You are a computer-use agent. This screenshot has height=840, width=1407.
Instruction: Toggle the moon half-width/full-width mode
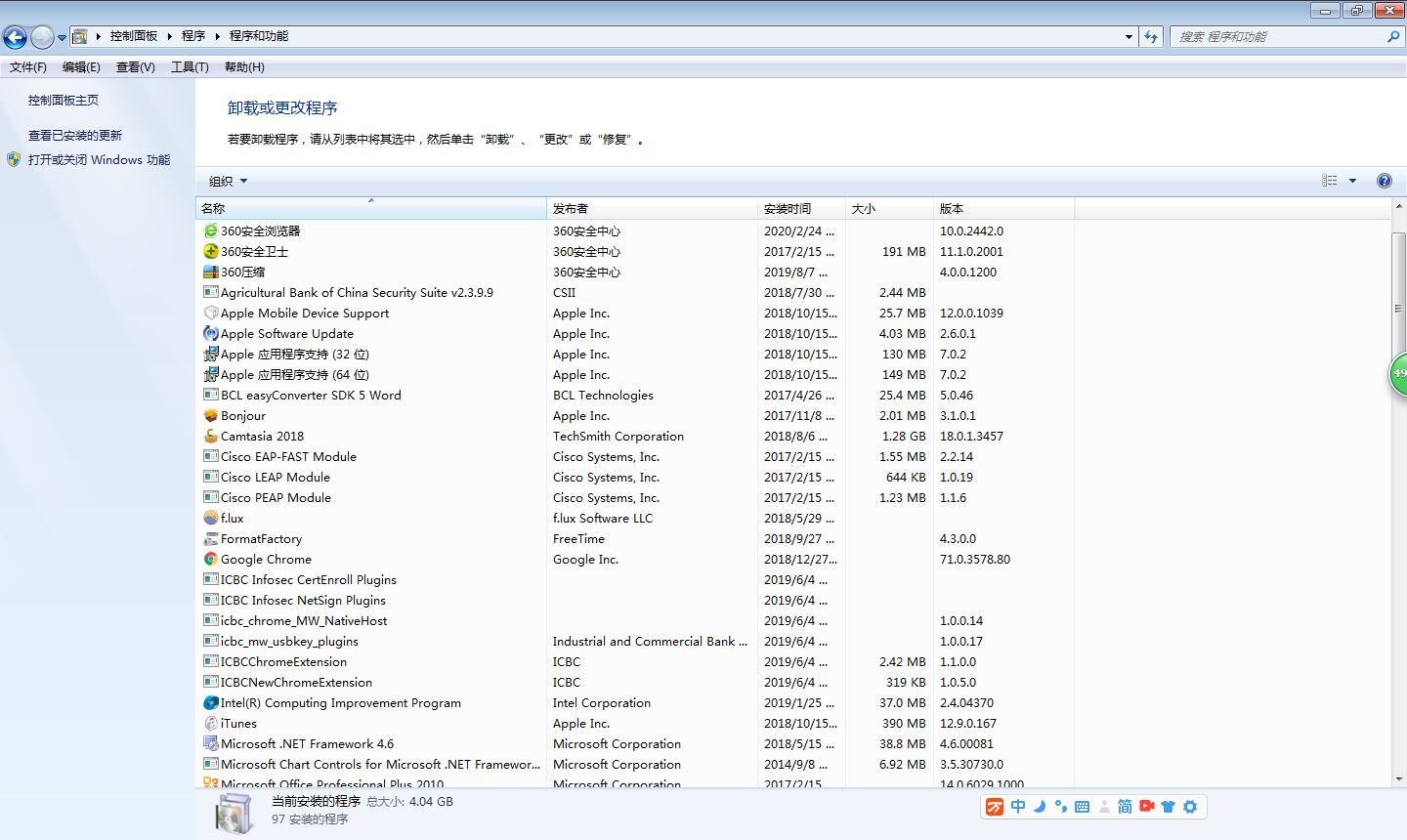pyautogui.click(x=1040, y=807)
